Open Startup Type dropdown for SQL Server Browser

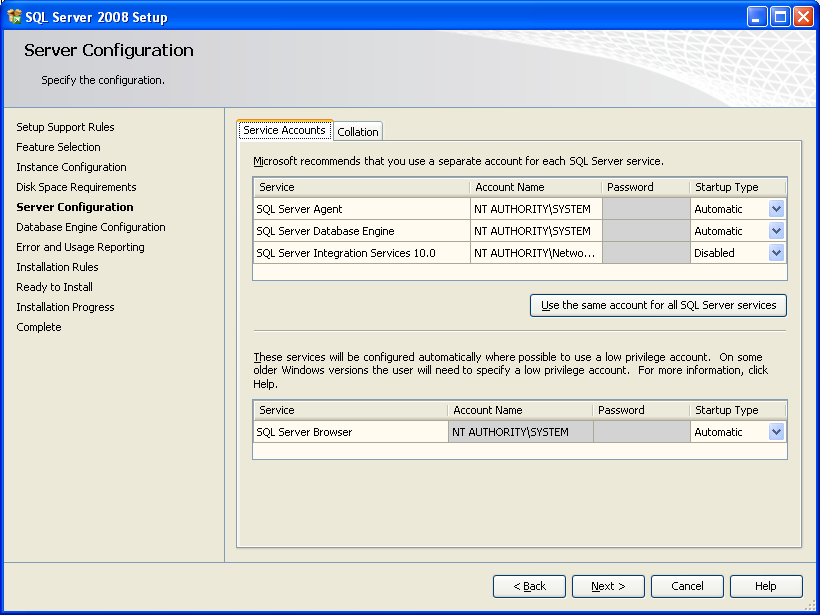point(776,432)
